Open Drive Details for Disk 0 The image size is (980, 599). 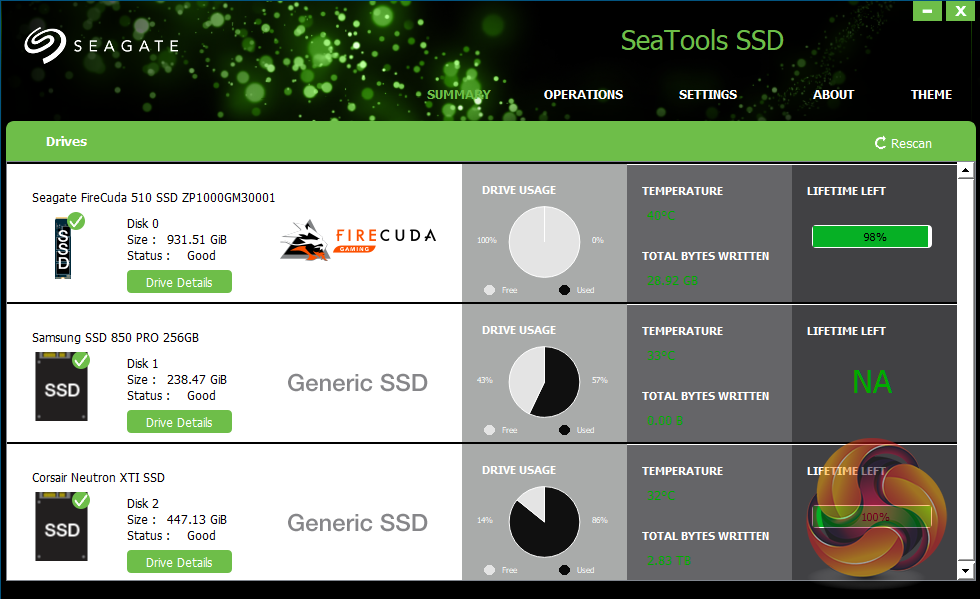pos(179,282)
